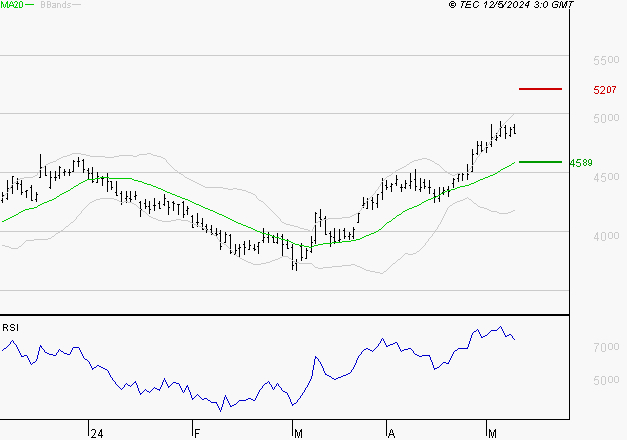
Task: Click the last M May marker on time axis
Action: 492,434
